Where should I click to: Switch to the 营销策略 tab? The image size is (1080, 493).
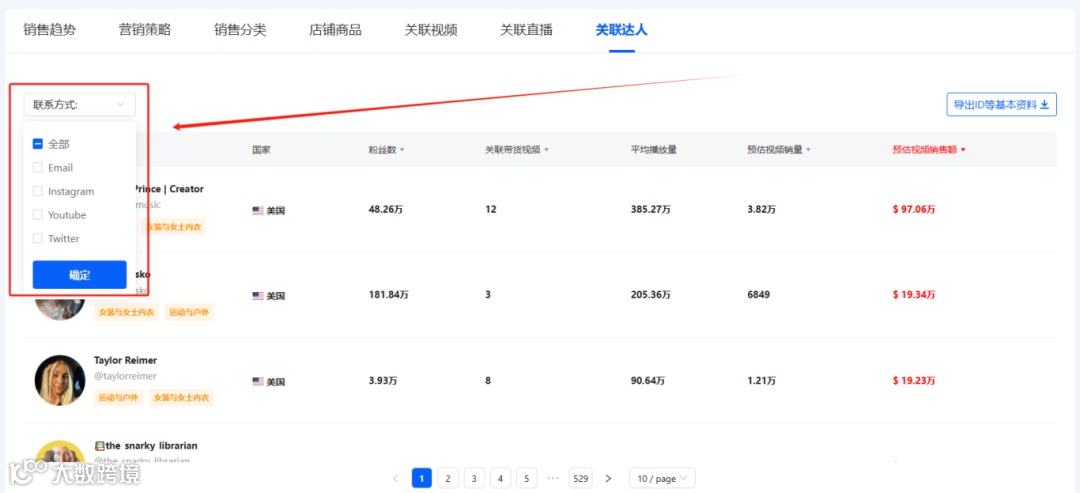(x=145, y=30)
